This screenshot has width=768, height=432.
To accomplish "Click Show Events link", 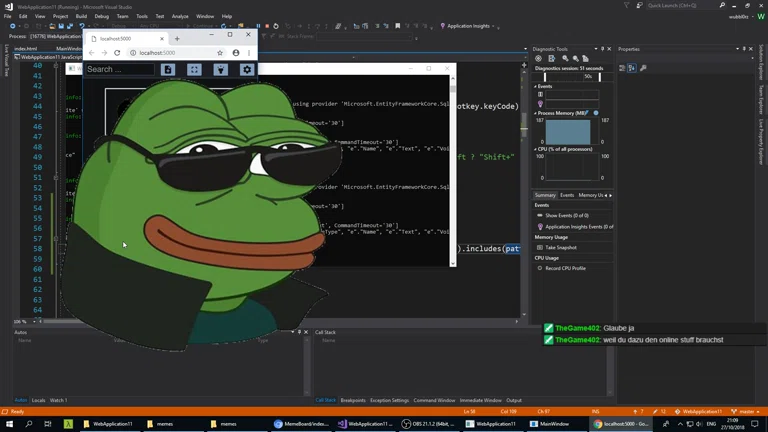I will click(567, 216).
